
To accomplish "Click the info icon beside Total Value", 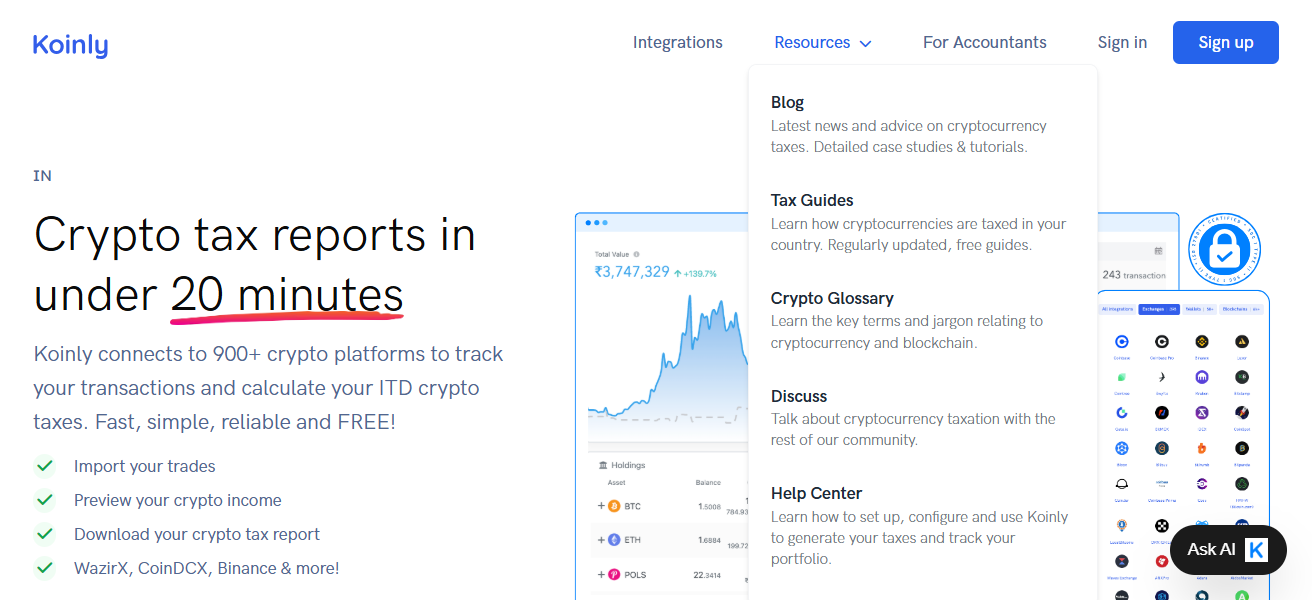I will pyautogui.click(x=636, y=254).
